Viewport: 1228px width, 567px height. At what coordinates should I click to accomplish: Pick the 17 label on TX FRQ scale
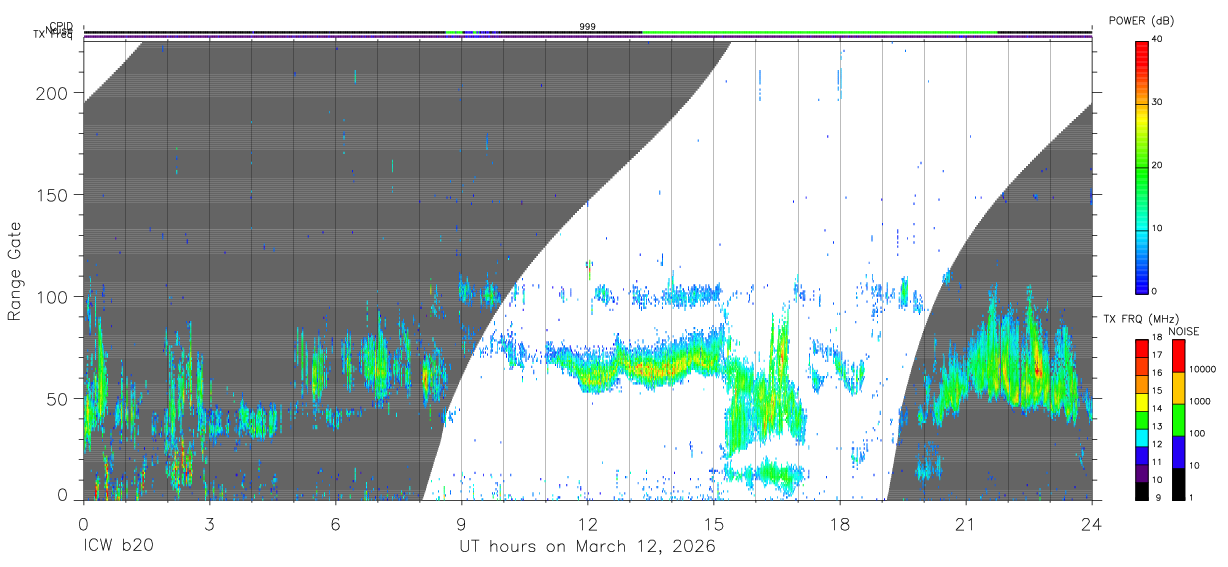(1156, 355)
